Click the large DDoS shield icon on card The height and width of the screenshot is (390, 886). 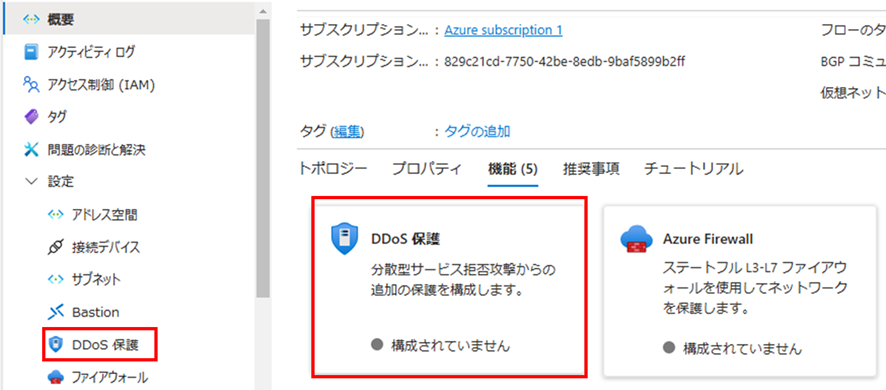pos(344,239)
